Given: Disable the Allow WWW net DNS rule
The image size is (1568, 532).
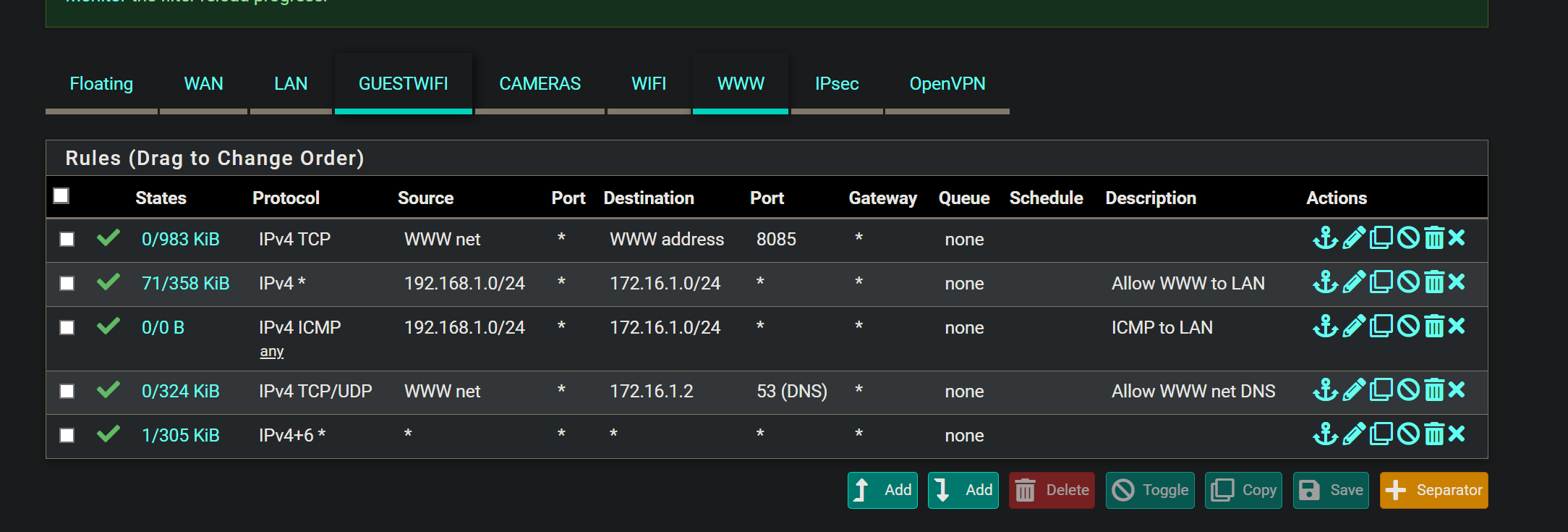Looking at the screenshot, I should coord(1408,390).
